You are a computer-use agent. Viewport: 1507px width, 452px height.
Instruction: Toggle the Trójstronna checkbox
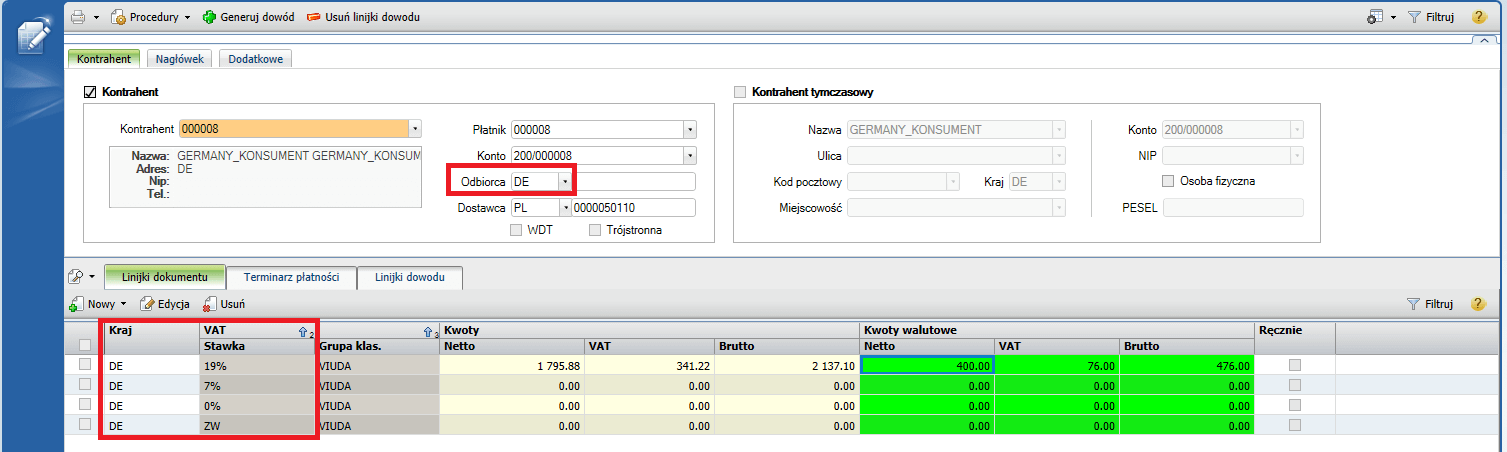pyautogui.click(x=595, y=230)
